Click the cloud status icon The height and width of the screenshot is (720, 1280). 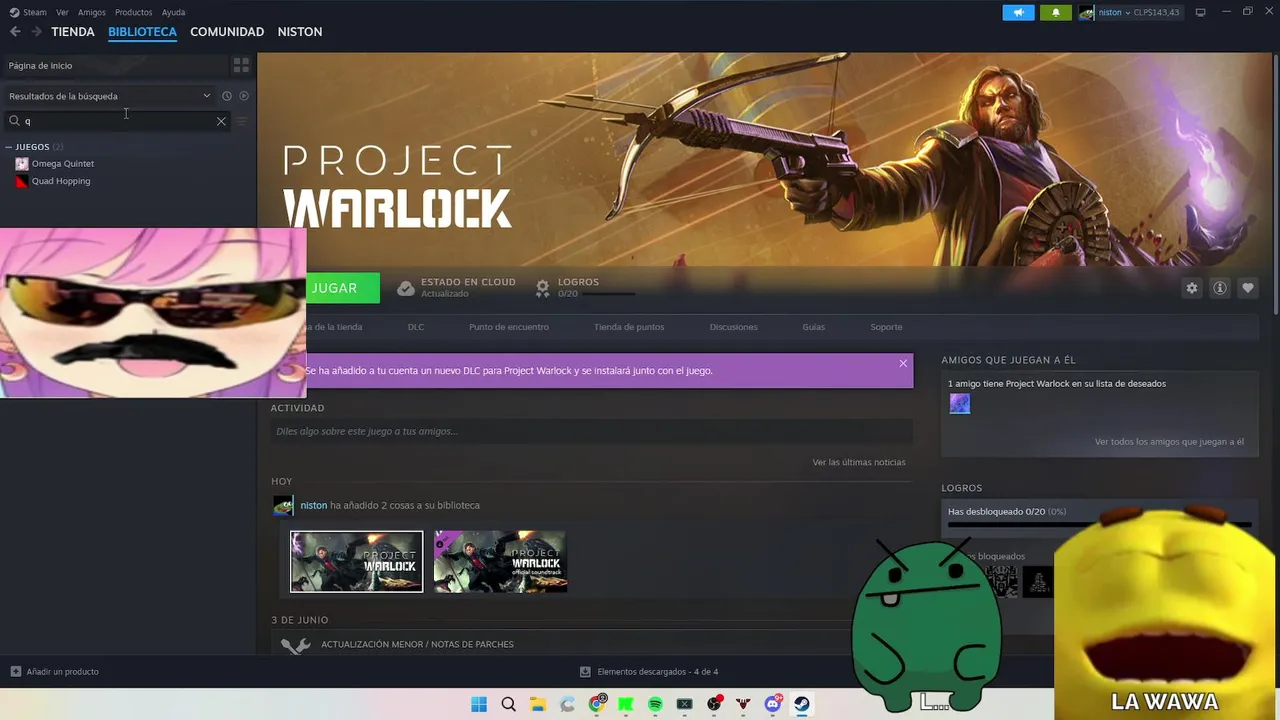pos(405,288)
